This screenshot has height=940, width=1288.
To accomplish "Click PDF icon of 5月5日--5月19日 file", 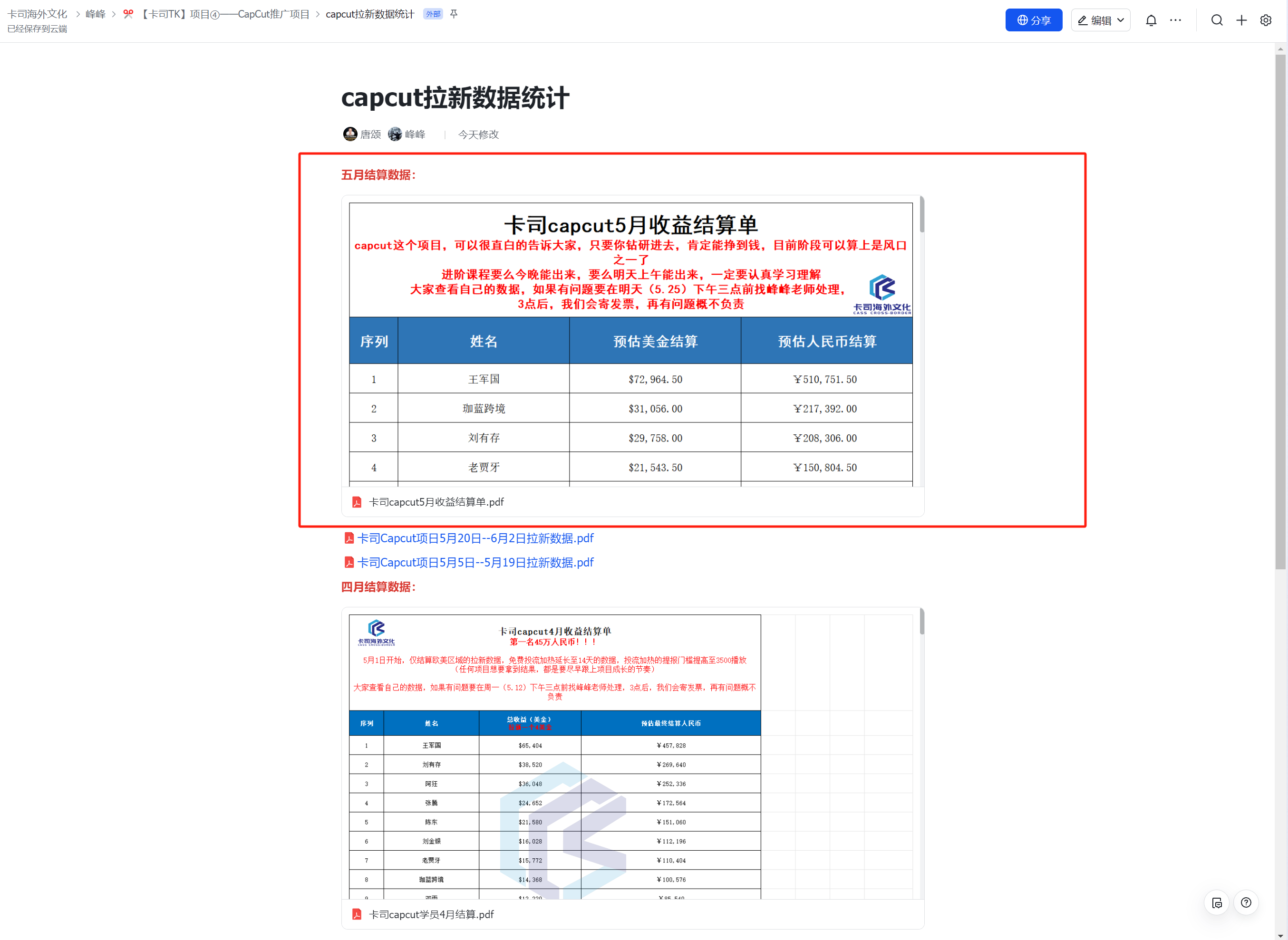I will click(349, 563).
